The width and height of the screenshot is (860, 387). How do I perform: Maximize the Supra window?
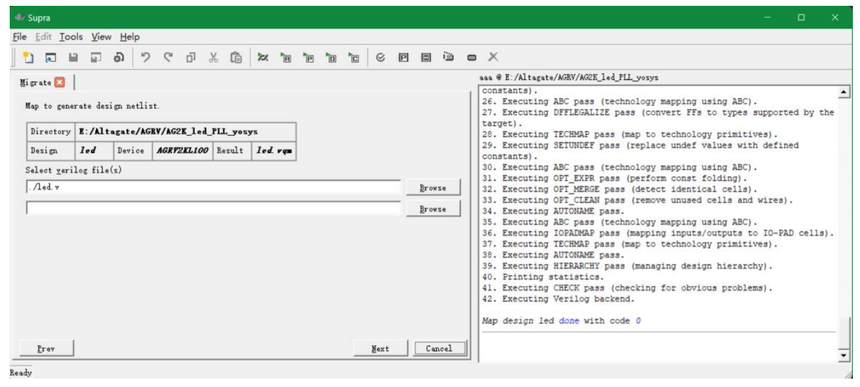pyautogui.click(x=801, y=18)
